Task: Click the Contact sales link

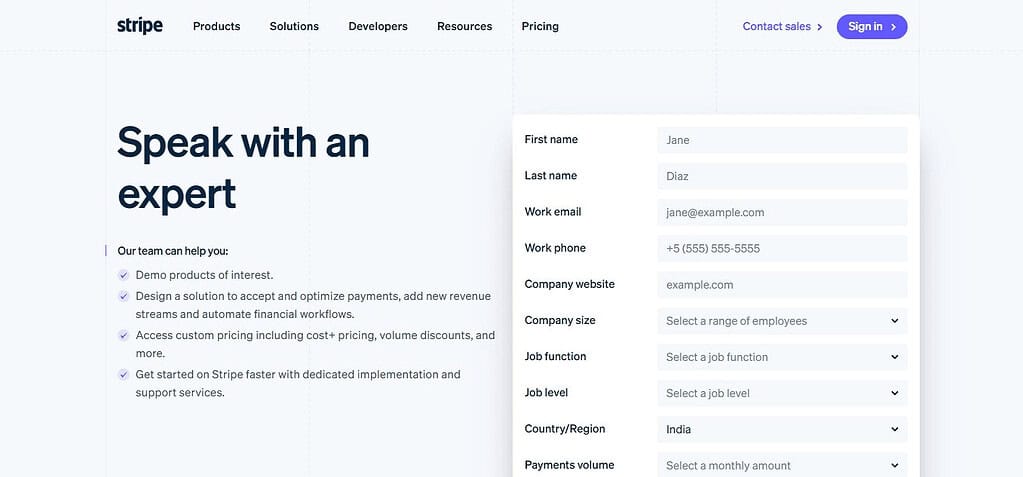Action: point(782,27)
